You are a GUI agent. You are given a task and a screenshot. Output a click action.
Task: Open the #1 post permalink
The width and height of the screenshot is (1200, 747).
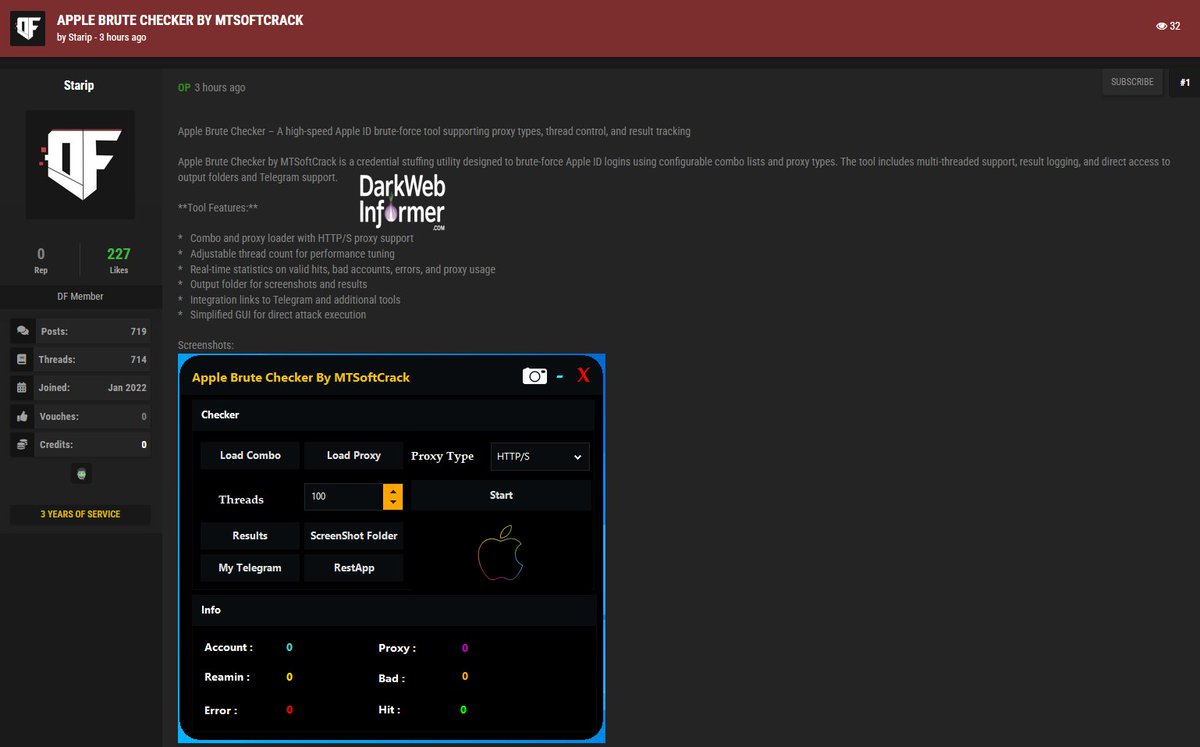tap(1185, 82)
